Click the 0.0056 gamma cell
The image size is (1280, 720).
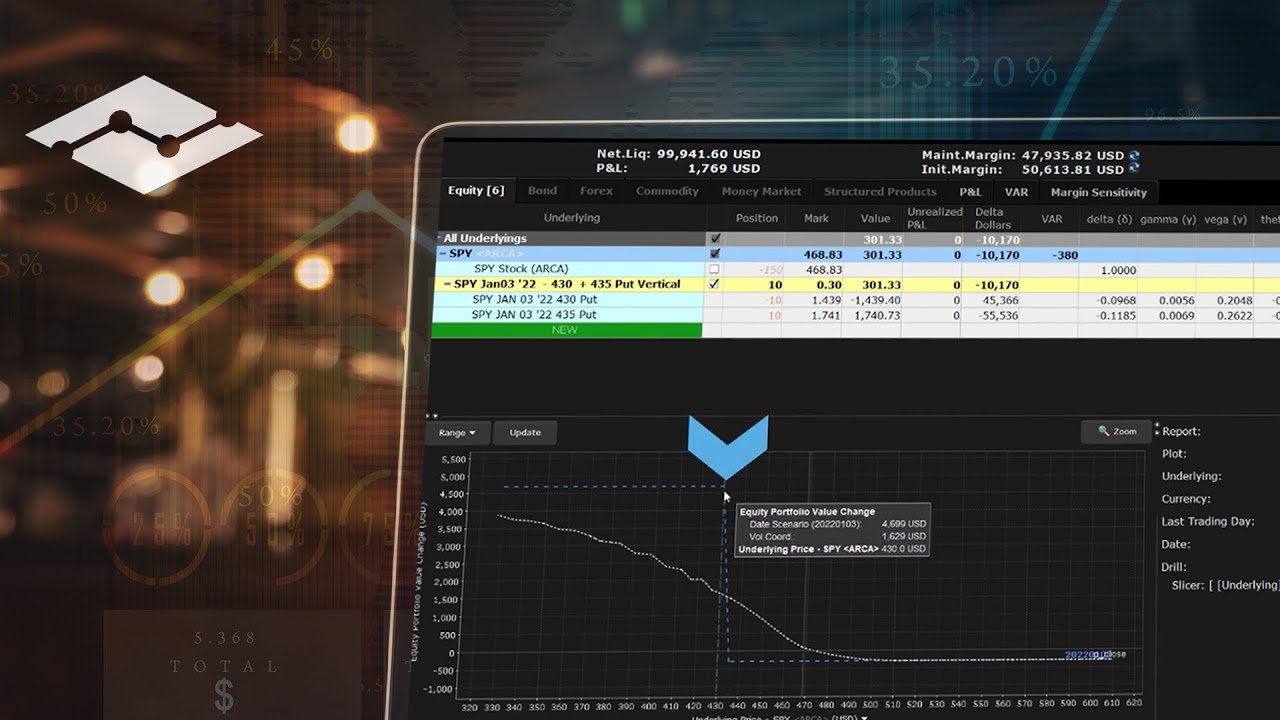pyautogui.click(x=1177, y=300)
